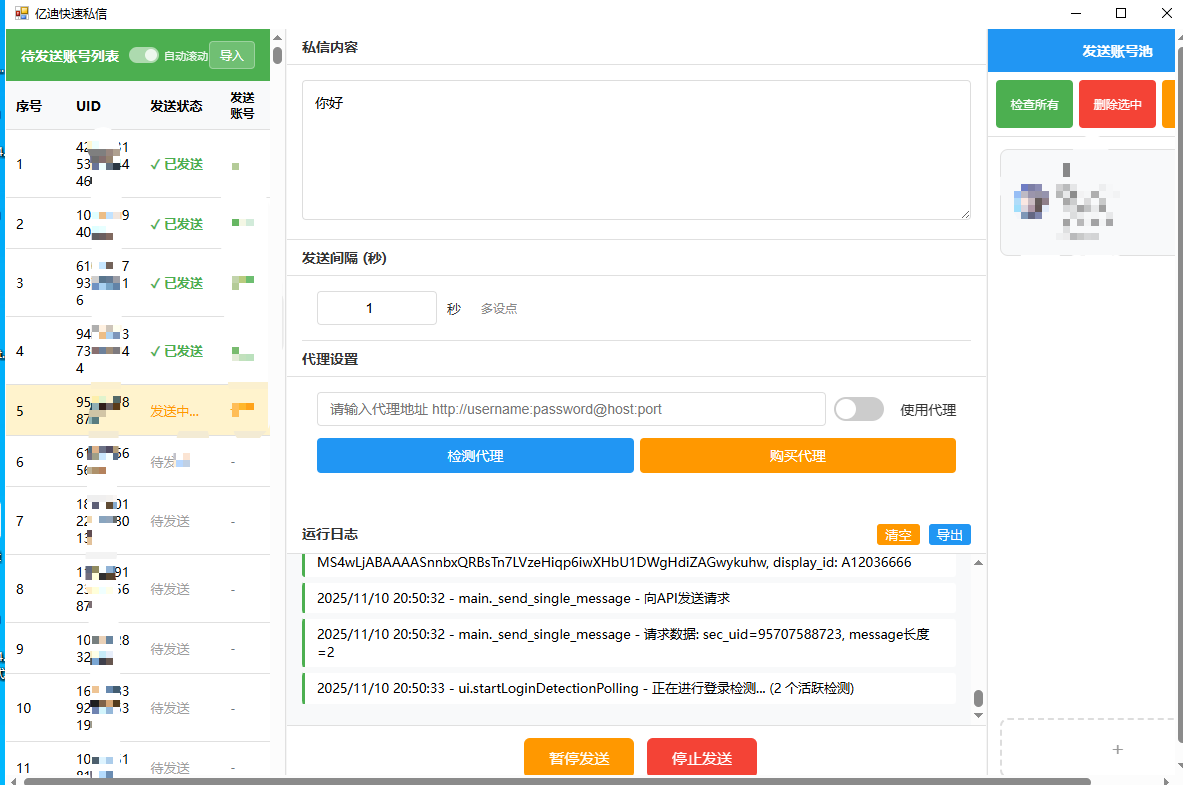Click the send interval seconds field

[376, 307]
